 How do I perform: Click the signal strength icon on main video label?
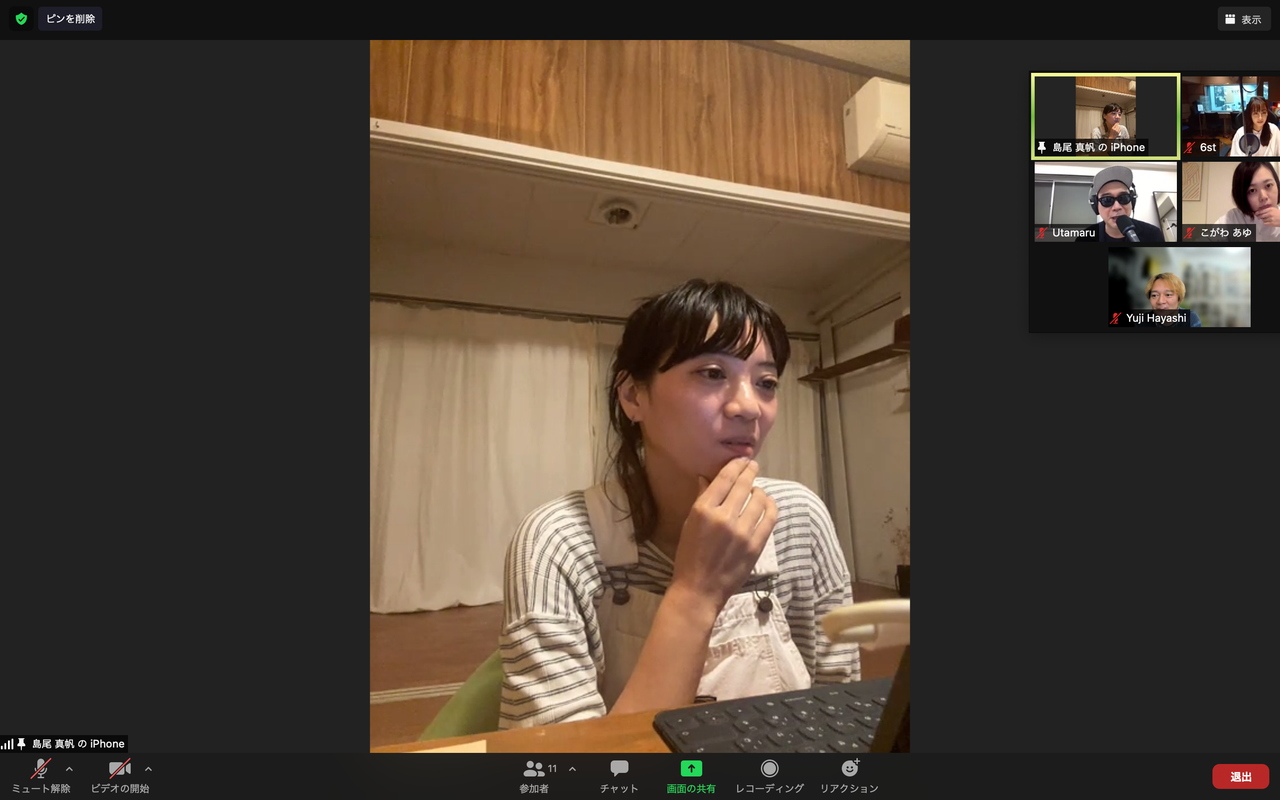pos(7,744)
